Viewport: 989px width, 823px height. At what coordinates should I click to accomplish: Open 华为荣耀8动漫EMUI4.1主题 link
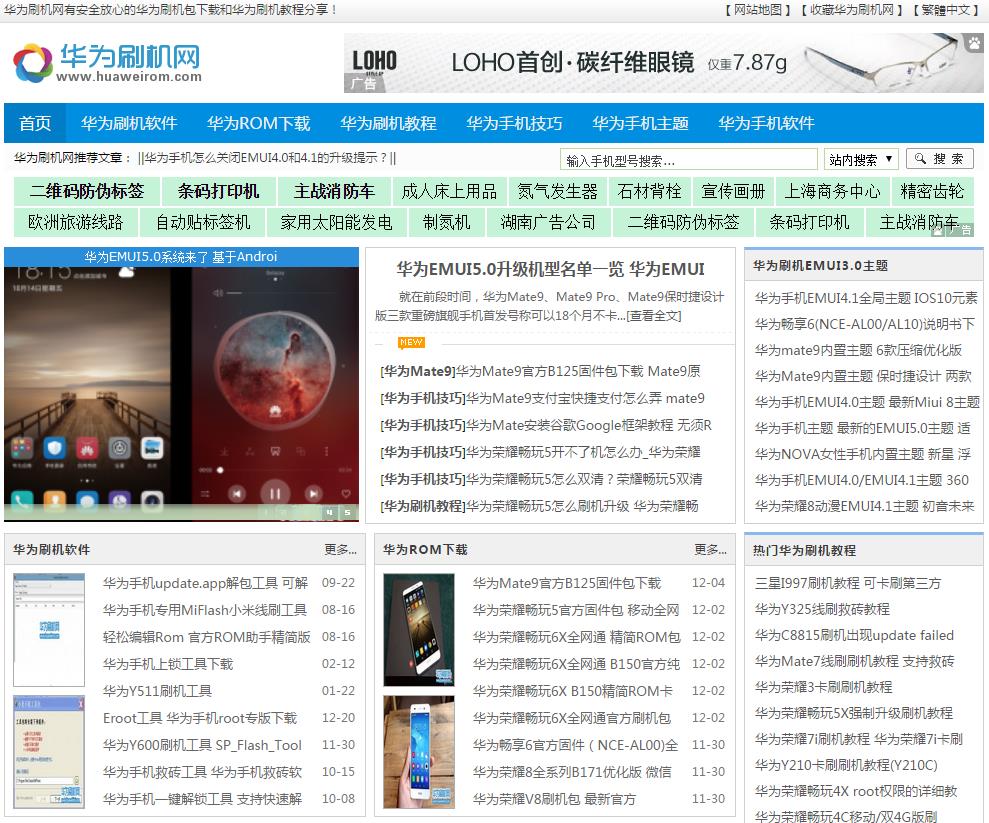864,506
